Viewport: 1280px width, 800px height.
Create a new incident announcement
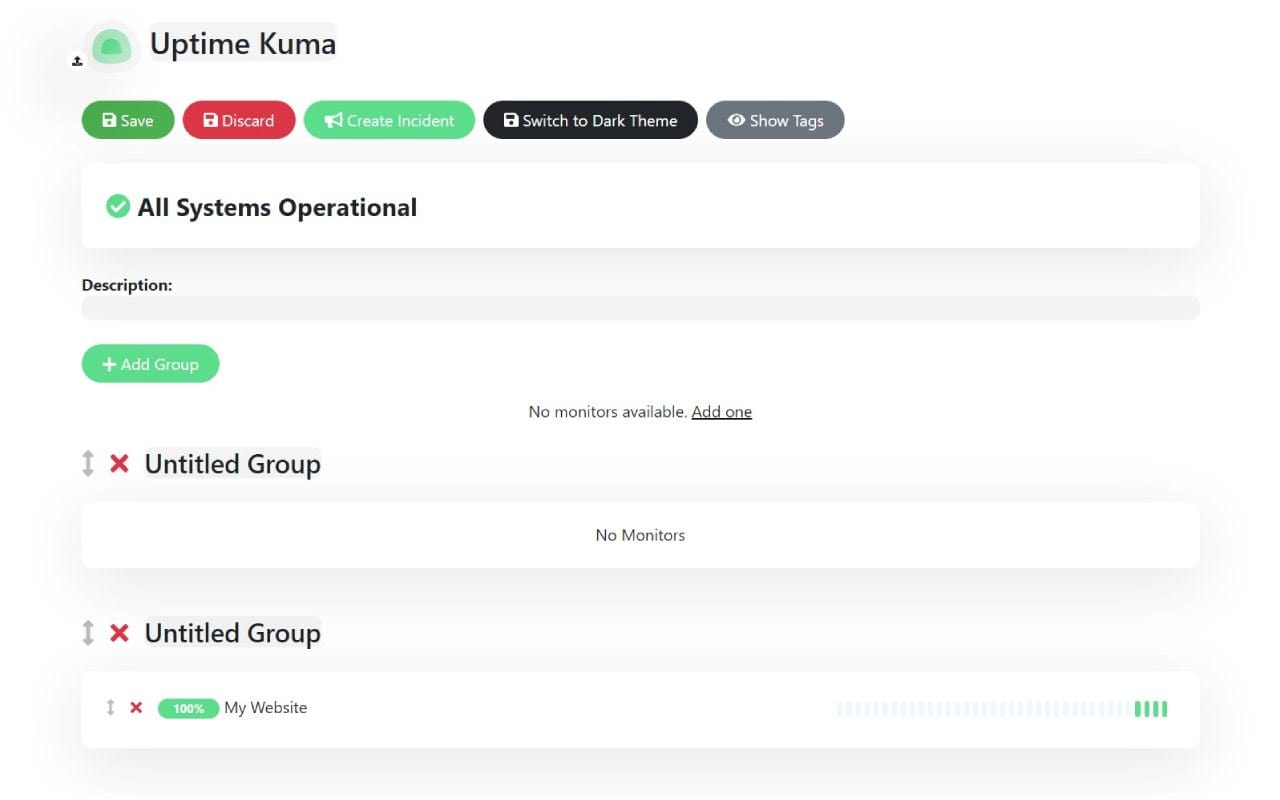coord(389,120)
